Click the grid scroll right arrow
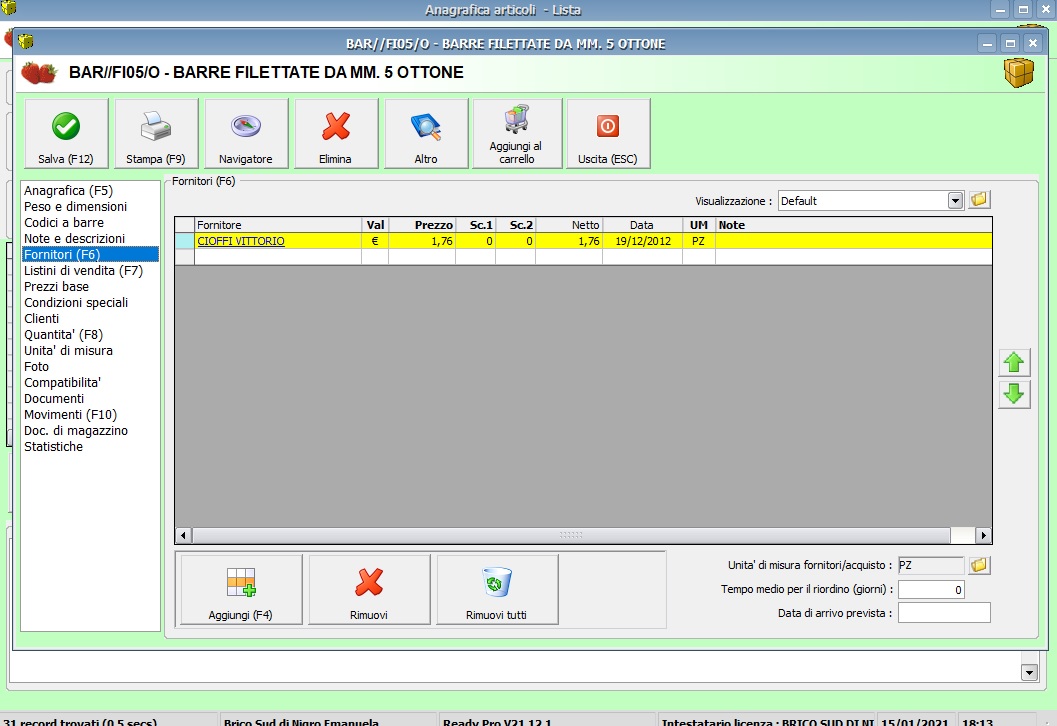This screenshot has width=1057, height=726. [x=984, y=535]
